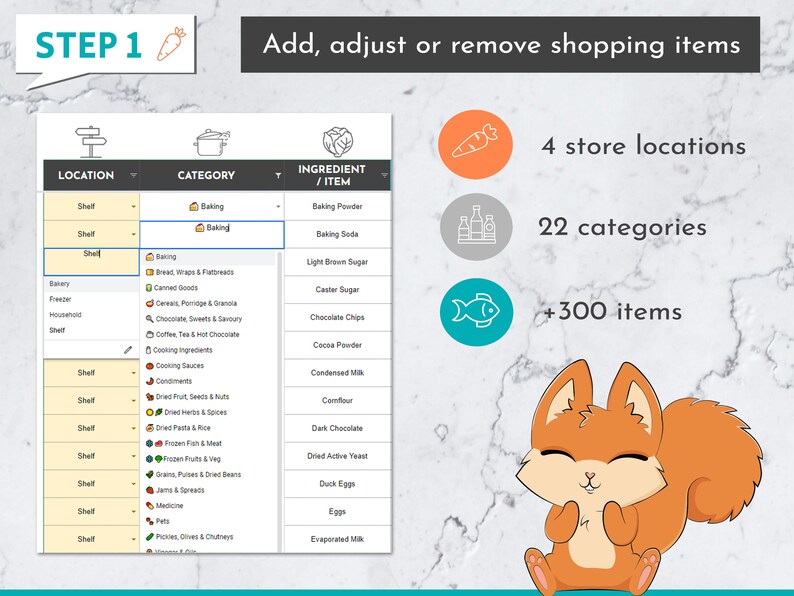Screen dimensions: 794x596
Task: Click the category cell being edited with Baking
Action: pos(212,234)
